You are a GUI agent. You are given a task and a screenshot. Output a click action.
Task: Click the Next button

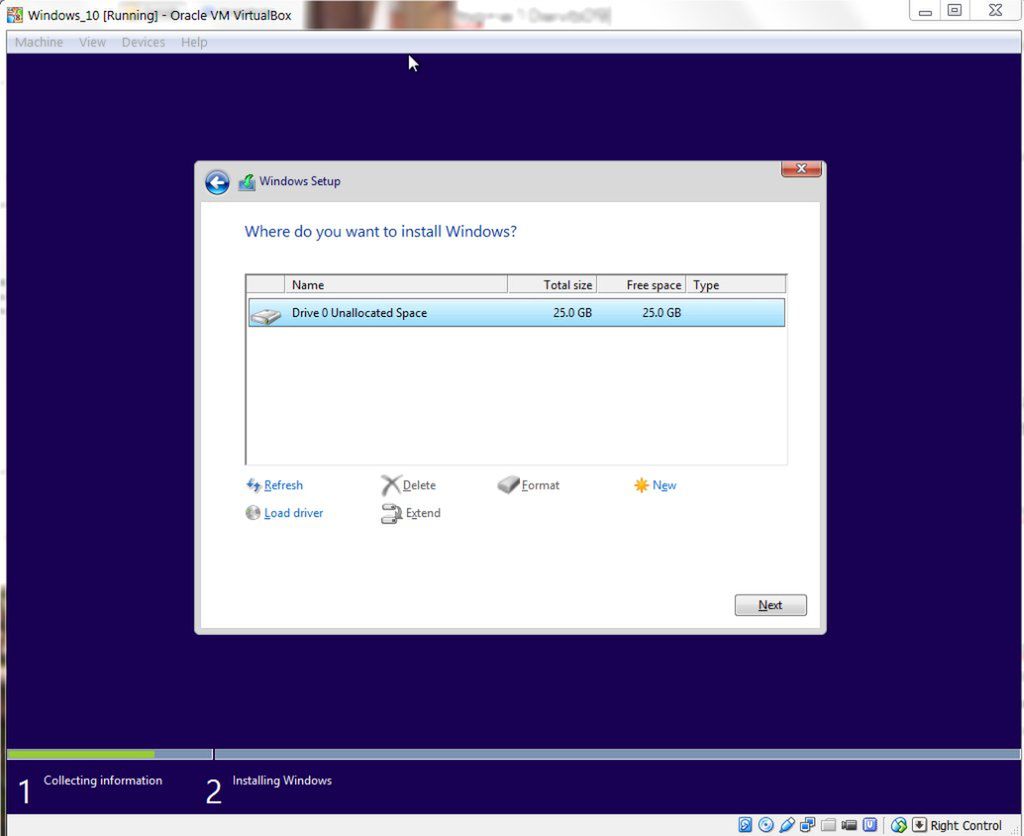click(x=771, y=605)
